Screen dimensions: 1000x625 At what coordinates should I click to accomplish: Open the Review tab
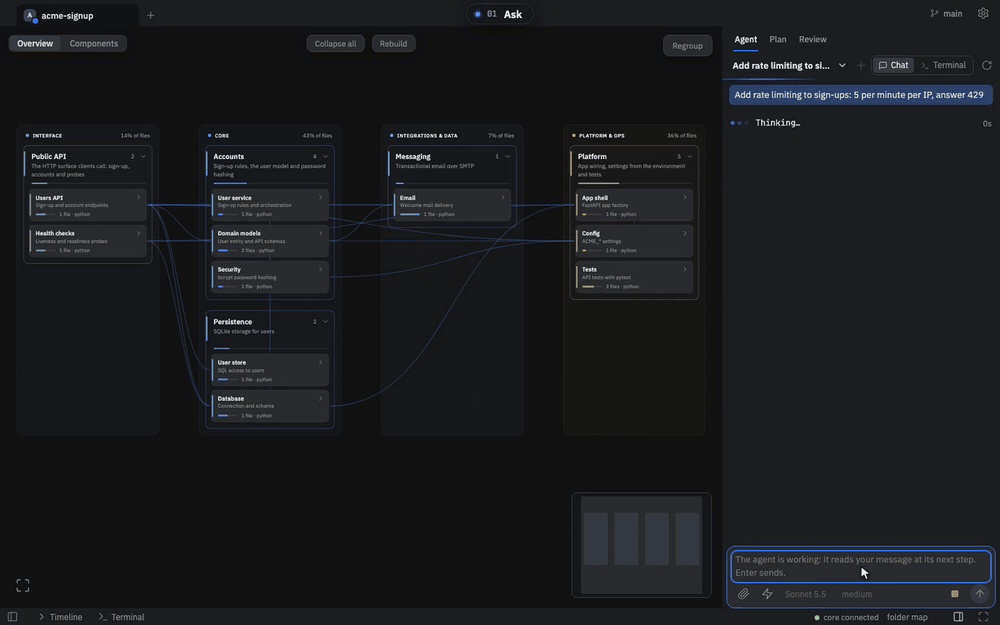(x=812, y=40)
